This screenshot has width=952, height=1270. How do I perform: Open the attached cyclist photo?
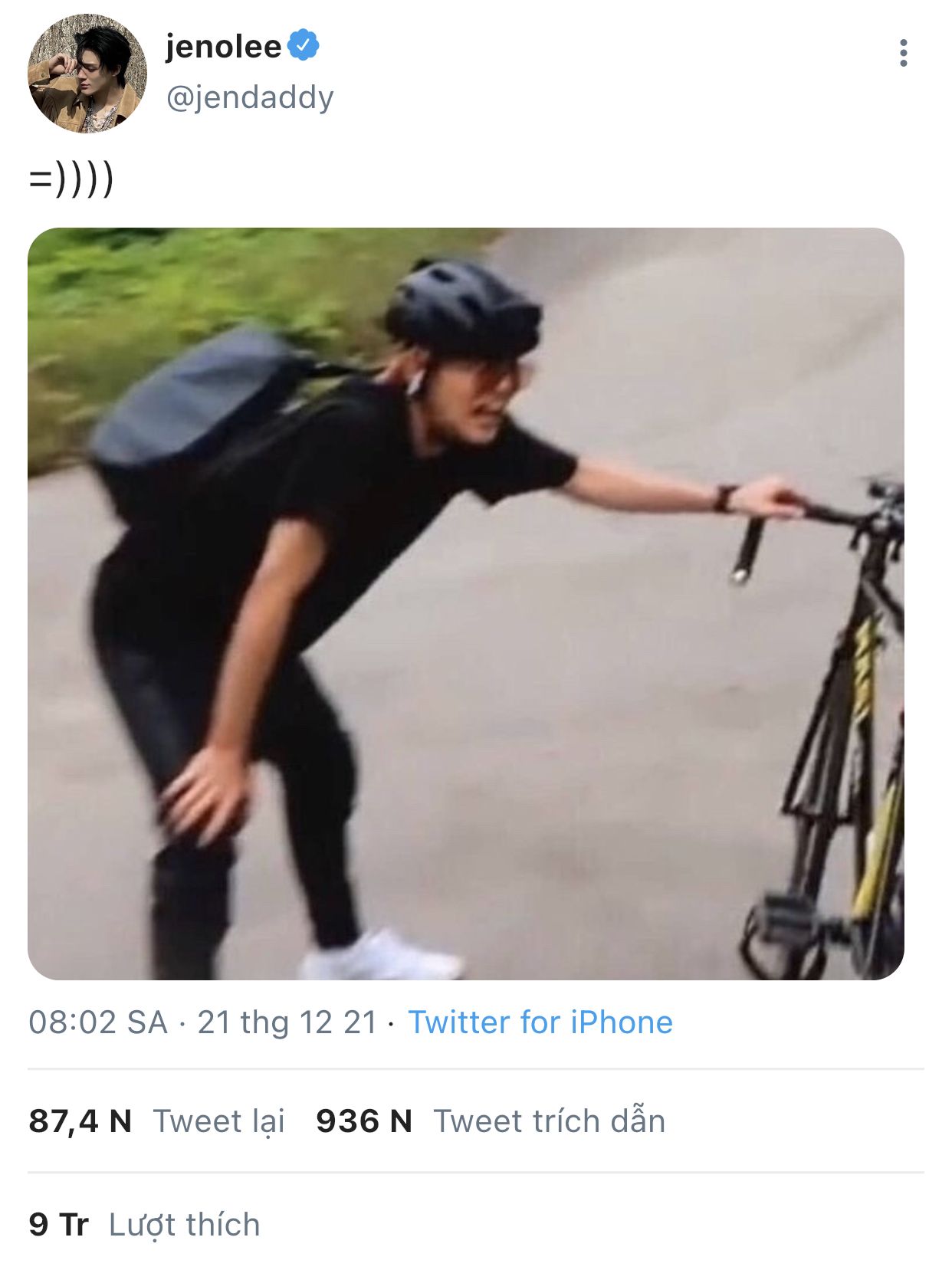(466, 603)
